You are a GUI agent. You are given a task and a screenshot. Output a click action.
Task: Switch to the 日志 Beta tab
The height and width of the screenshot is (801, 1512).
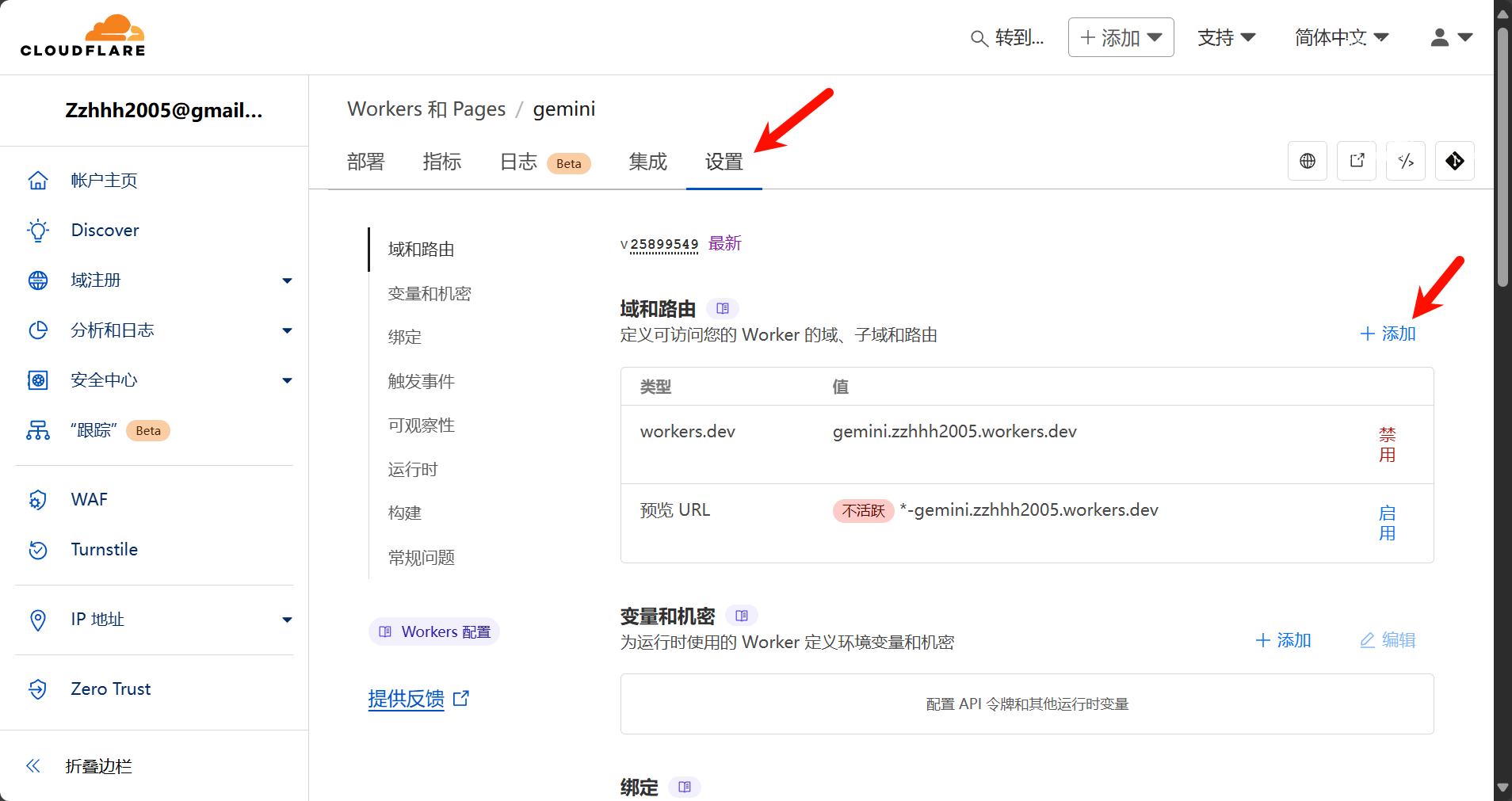[x=545, y=162]
